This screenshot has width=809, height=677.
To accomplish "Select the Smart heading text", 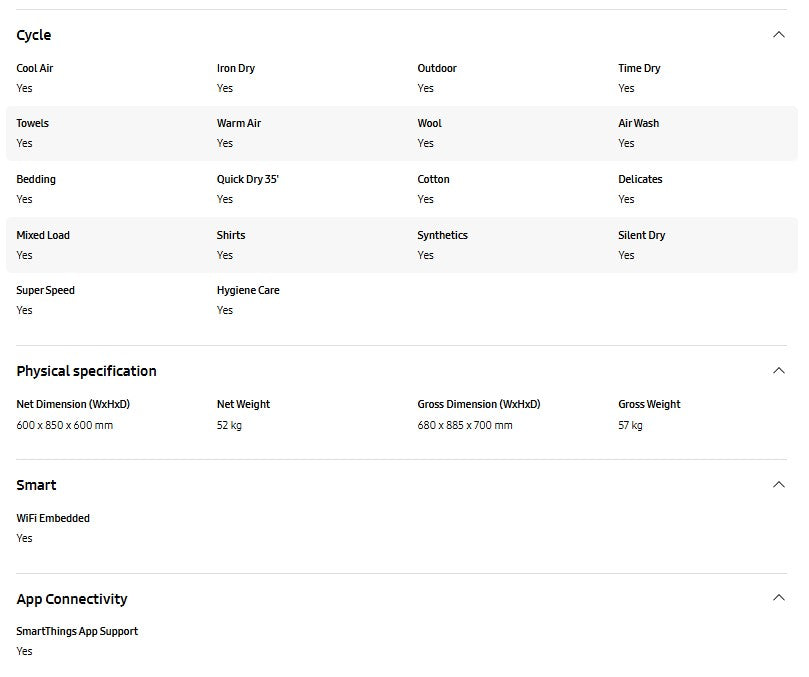I will tap(36, 485).
